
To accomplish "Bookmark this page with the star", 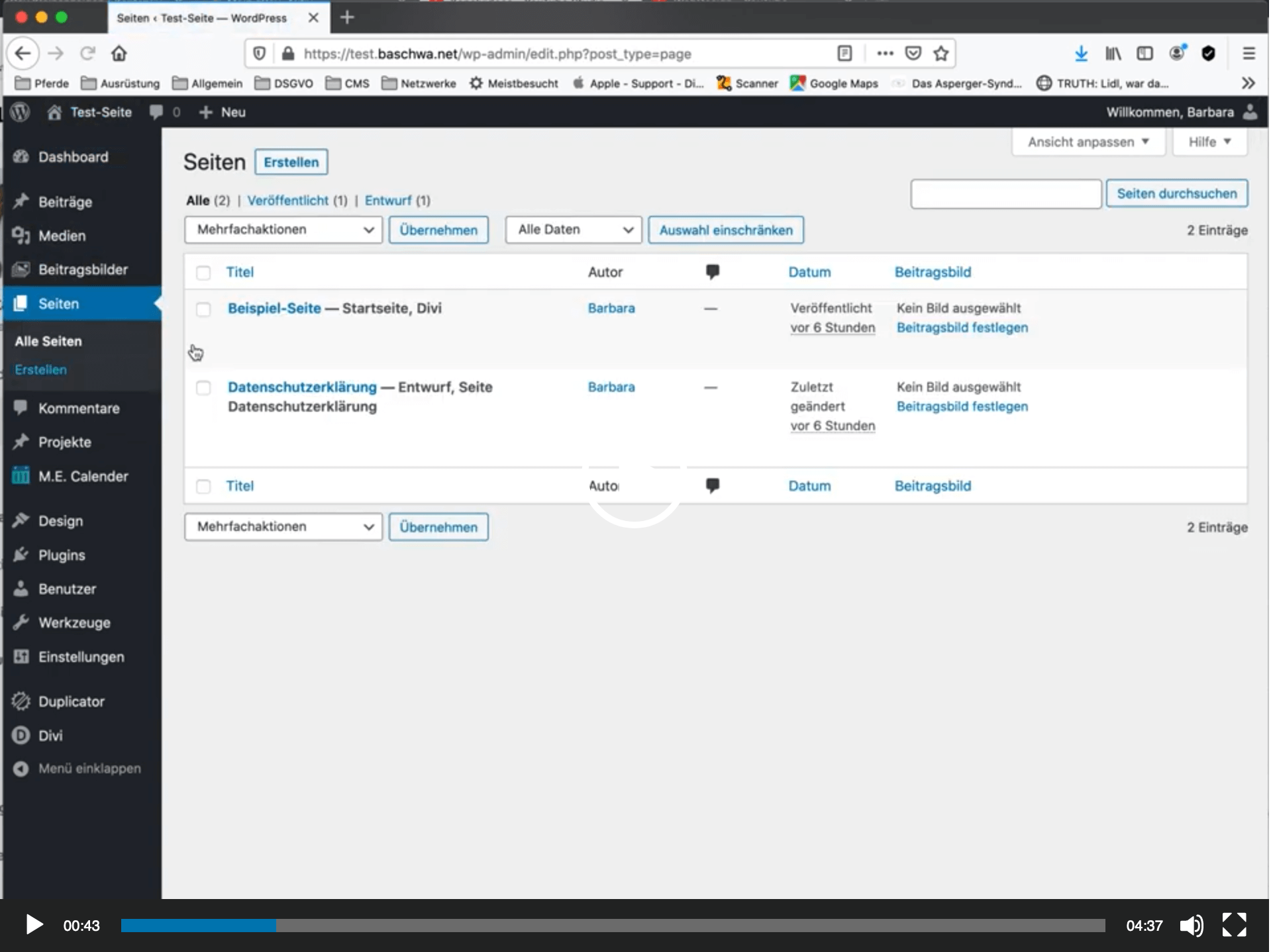I will (941, 54).
